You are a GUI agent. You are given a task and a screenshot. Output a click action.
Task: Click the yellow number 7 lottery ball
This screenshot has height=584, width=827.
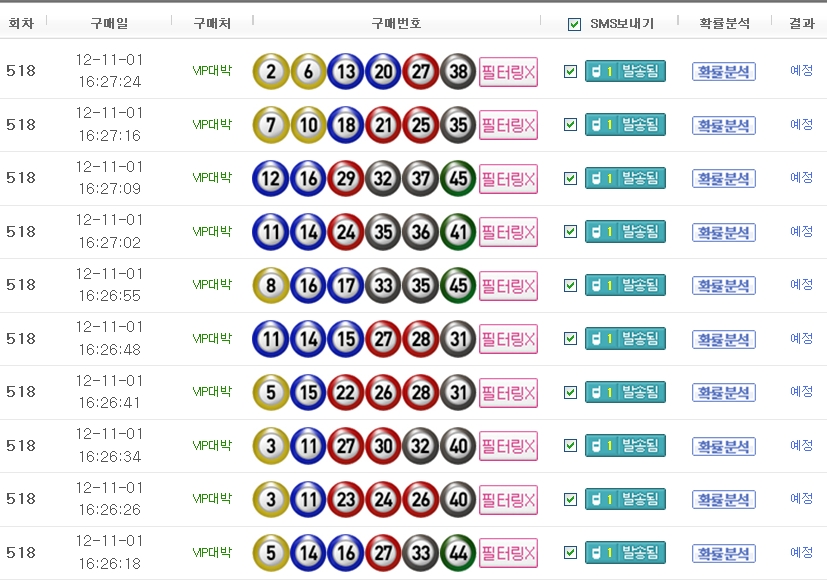point(271,125)
